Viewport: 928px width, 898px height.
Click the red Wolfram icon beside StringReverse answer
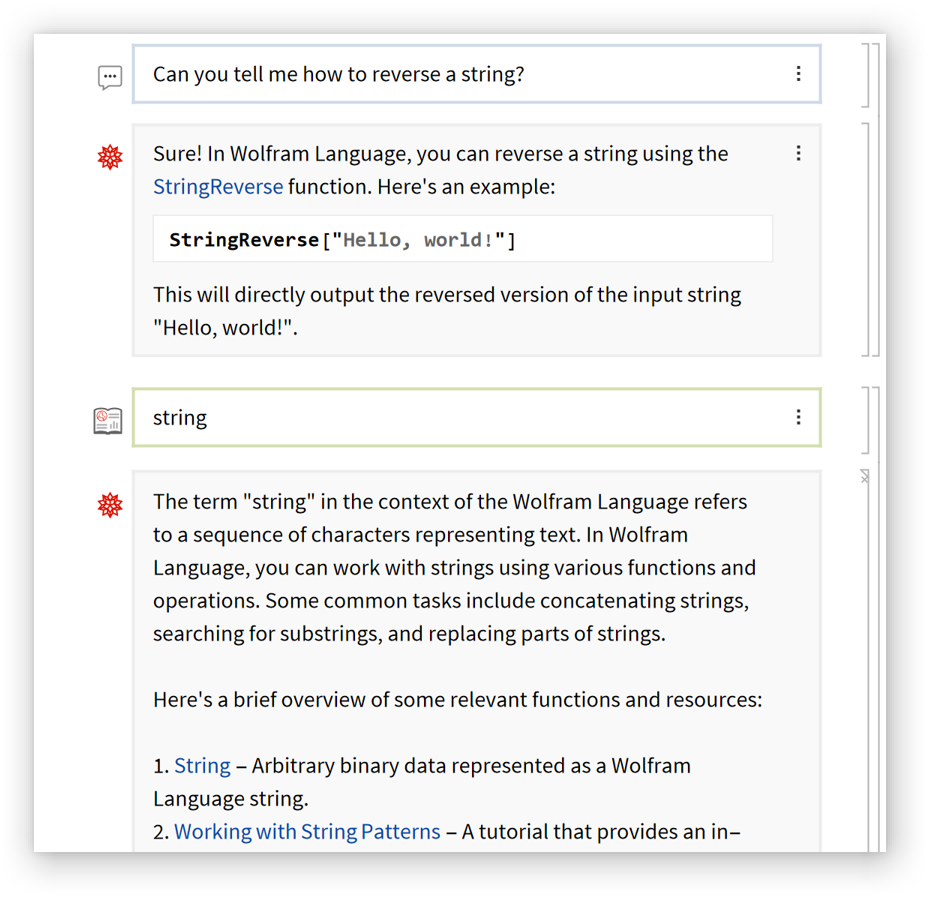110,157
